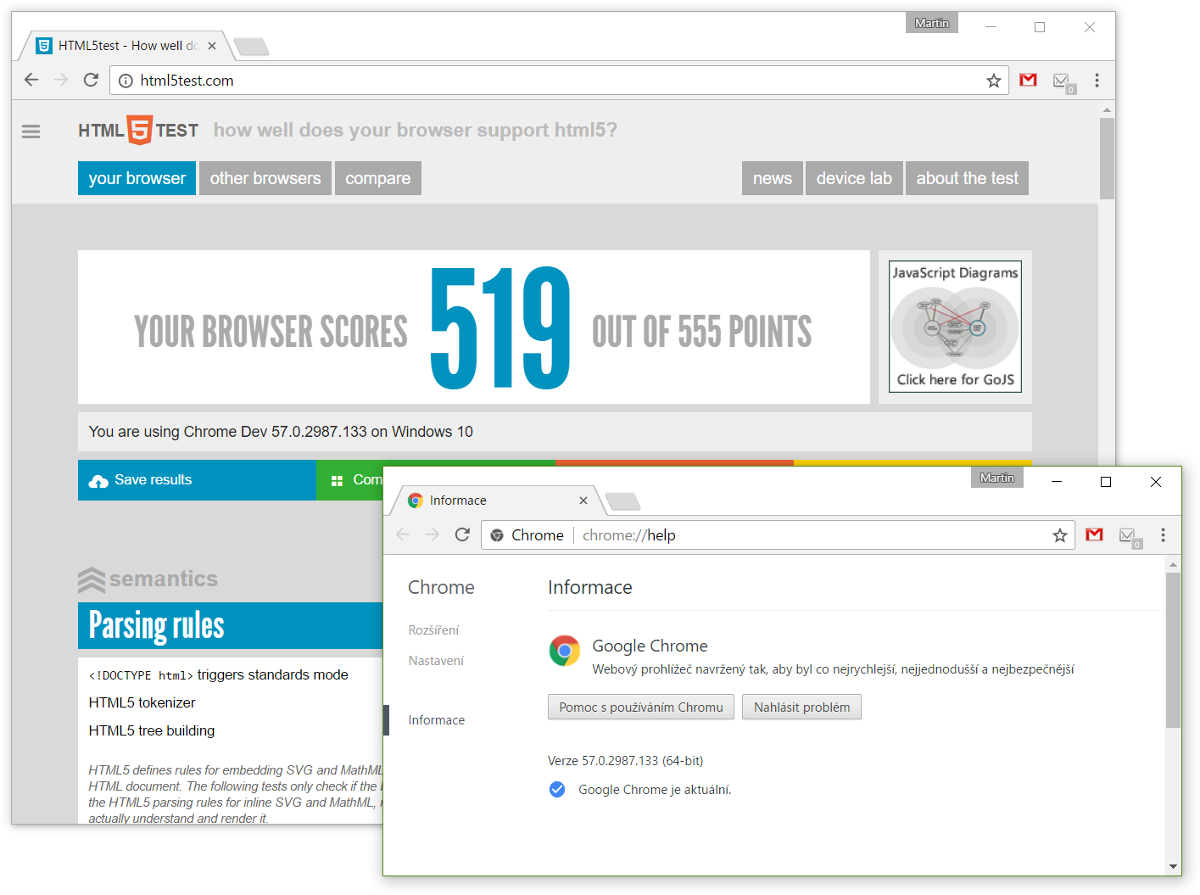Image resolution: width=1200 pixels, height=895 pixels.
Task: Click the JavaScript Diagrams GoJS ad
Action: coord(955,327)
